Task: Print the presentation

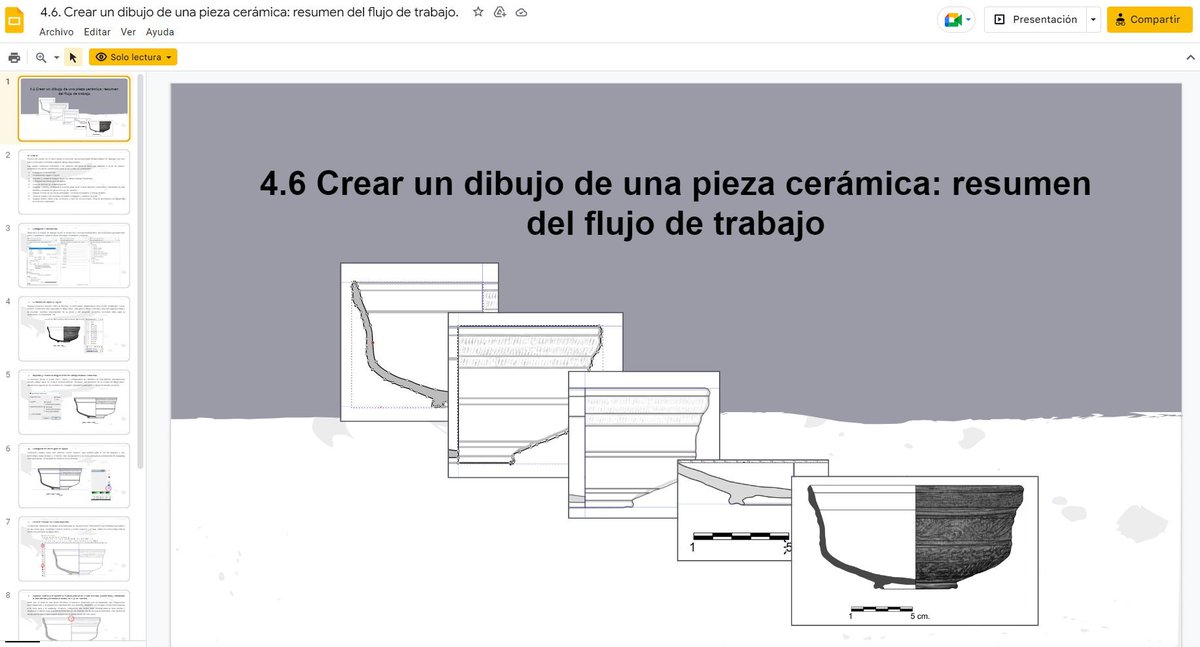Action: click(x=14, y=57)
